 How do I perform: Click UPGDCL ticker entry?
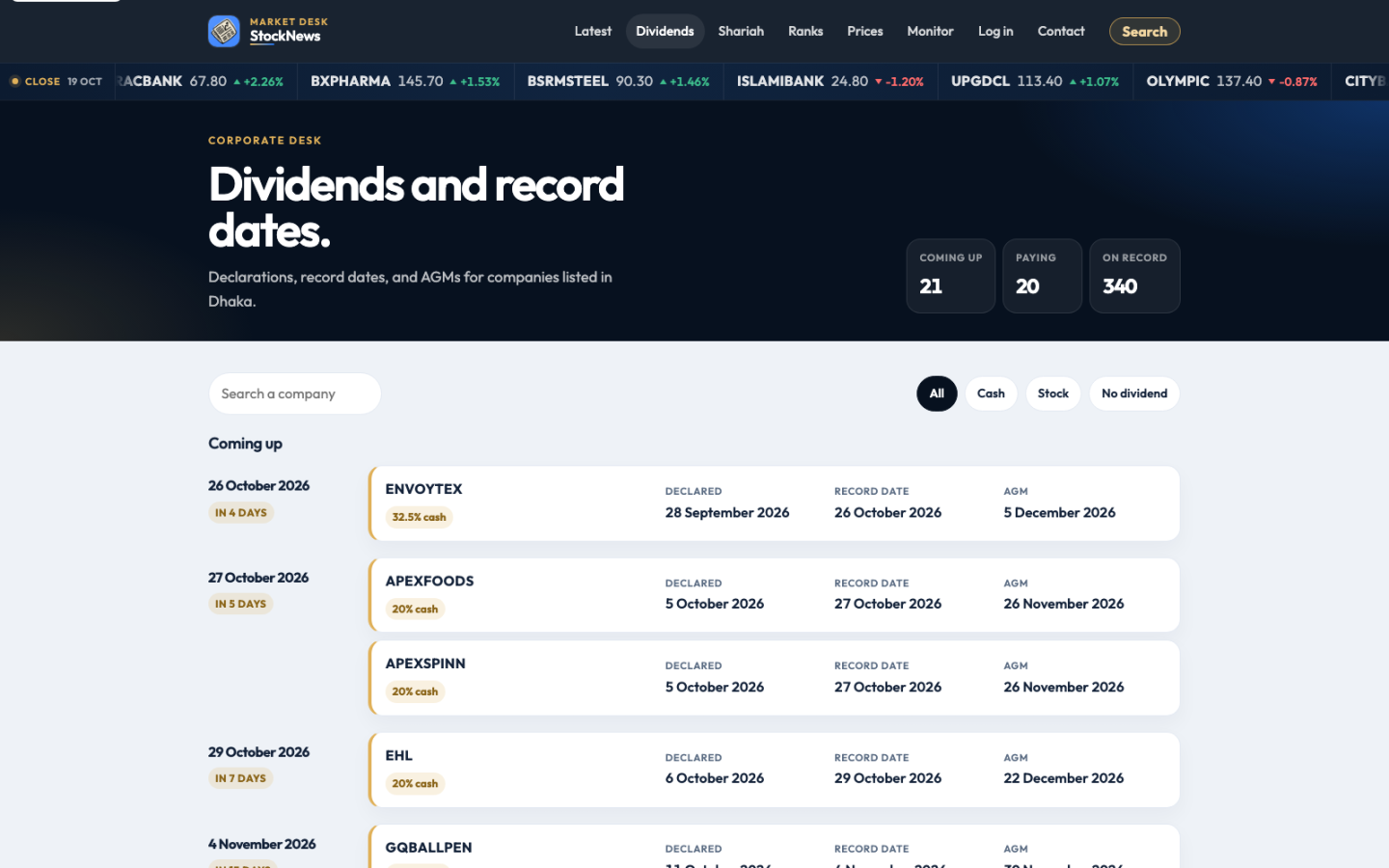(1035, 81)
